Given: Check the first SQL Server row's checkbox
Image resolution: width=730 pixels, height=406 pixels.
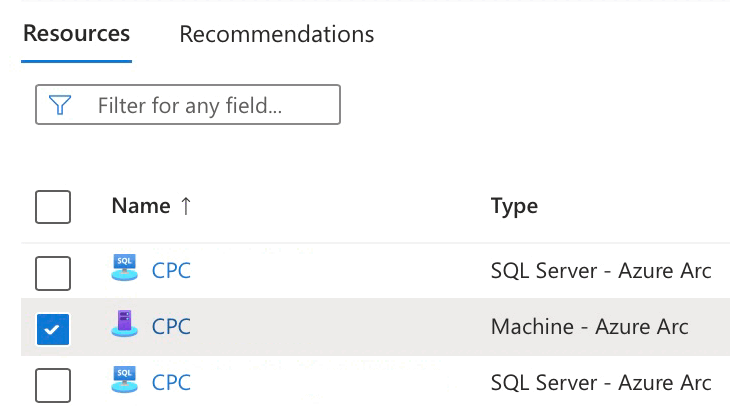Looking at the screenshot, I should pyautogui.click(x=53, y=272).
